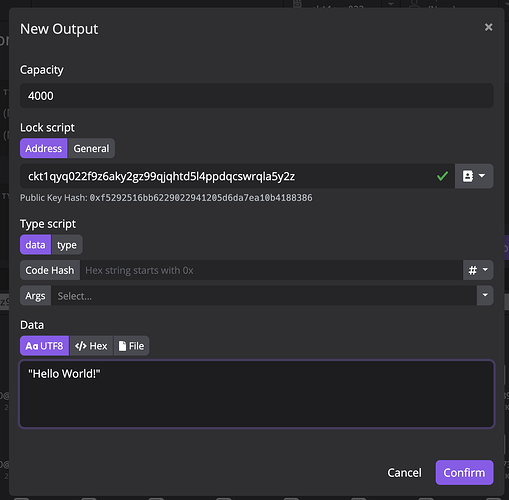The width and height of the screenshot is (509, 500).
Task: Click the code brackets icon for Hex
Action: pyautogui.click(x=81, y=346)
